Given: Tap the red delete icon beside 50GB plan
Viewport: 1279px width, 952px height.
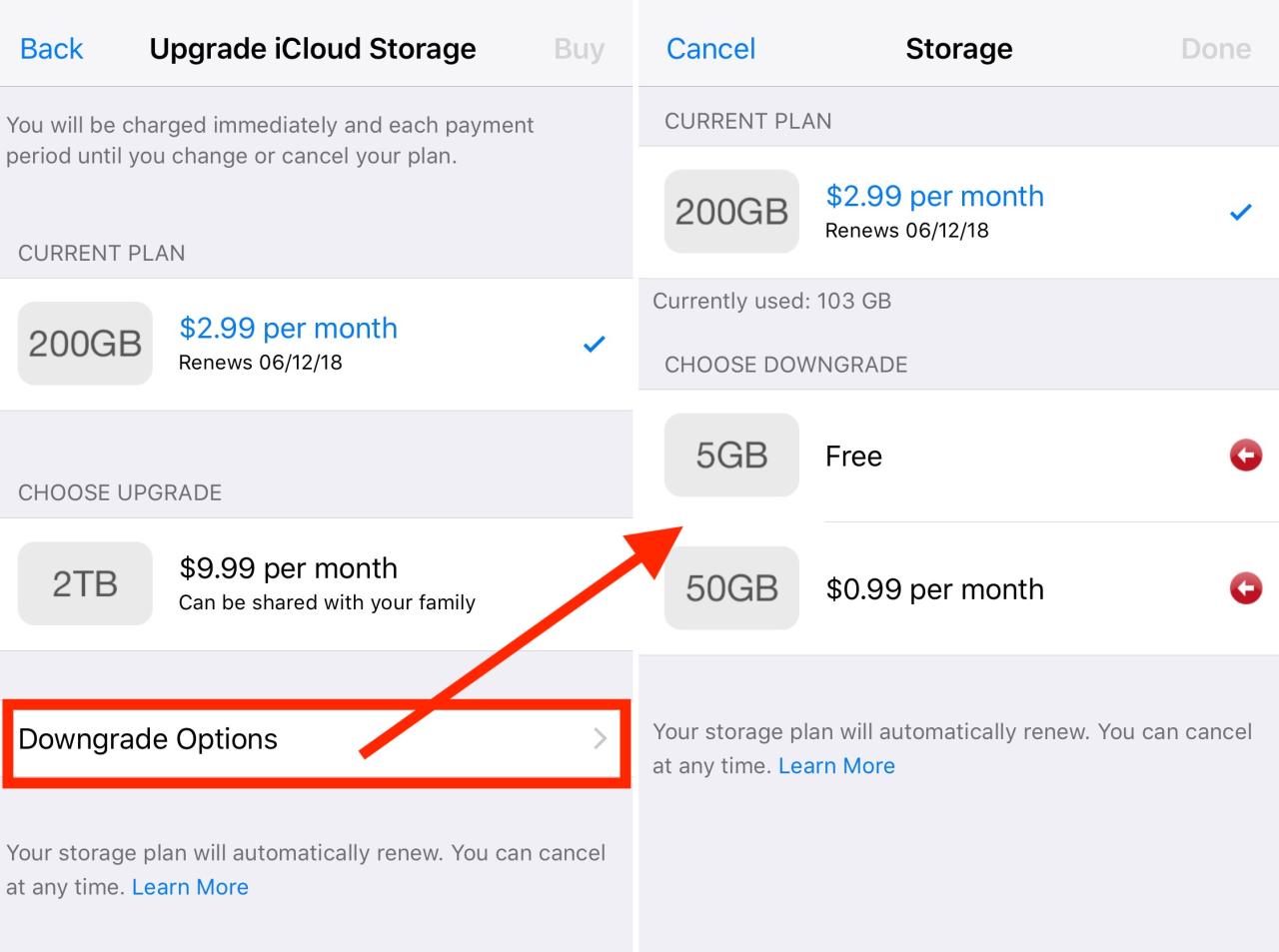Looking at the screenshot, I should tap(1245, 588).
